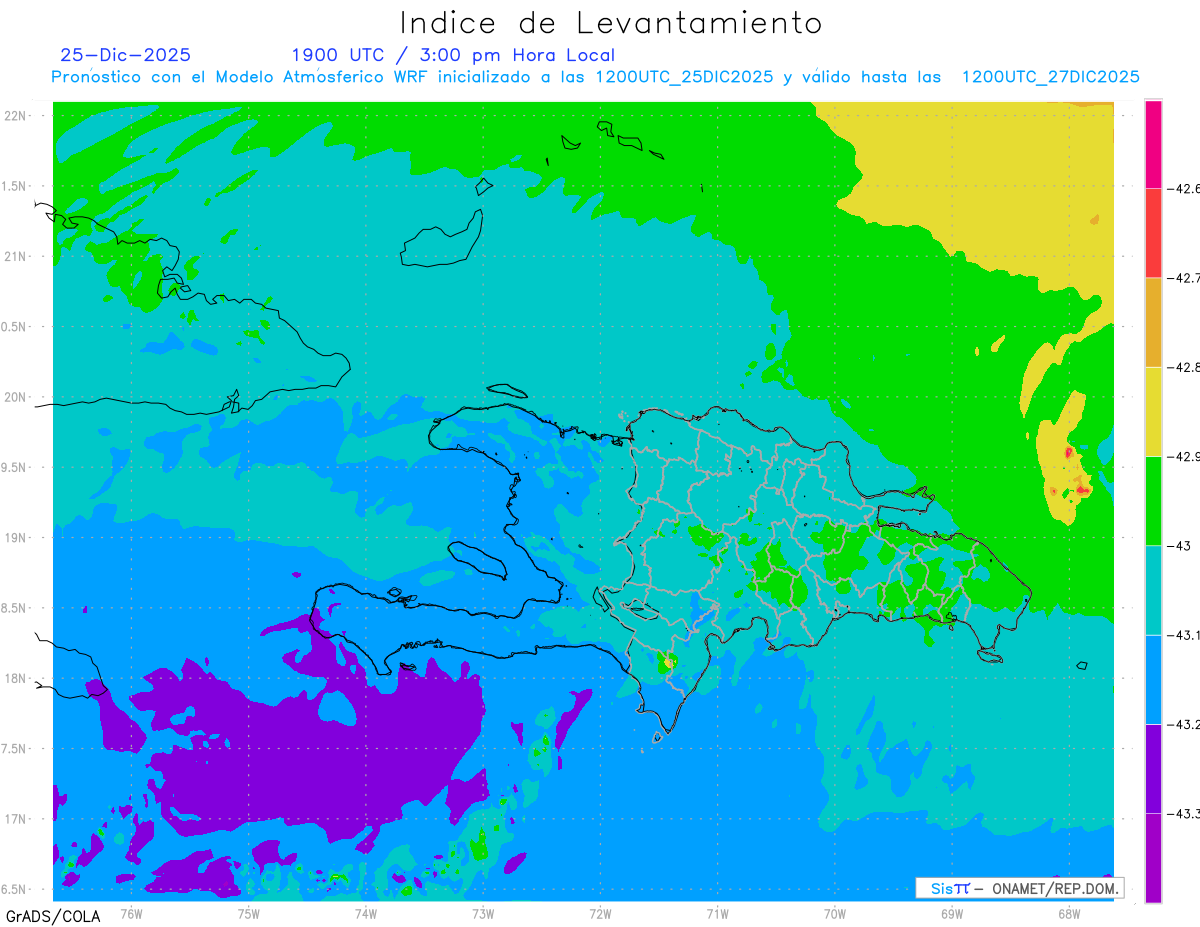Image resolution: width=1200 pixels, height=927 pixels.
Task: Click the pink legend swatch above -42.6
Action: pos(1153,144)
